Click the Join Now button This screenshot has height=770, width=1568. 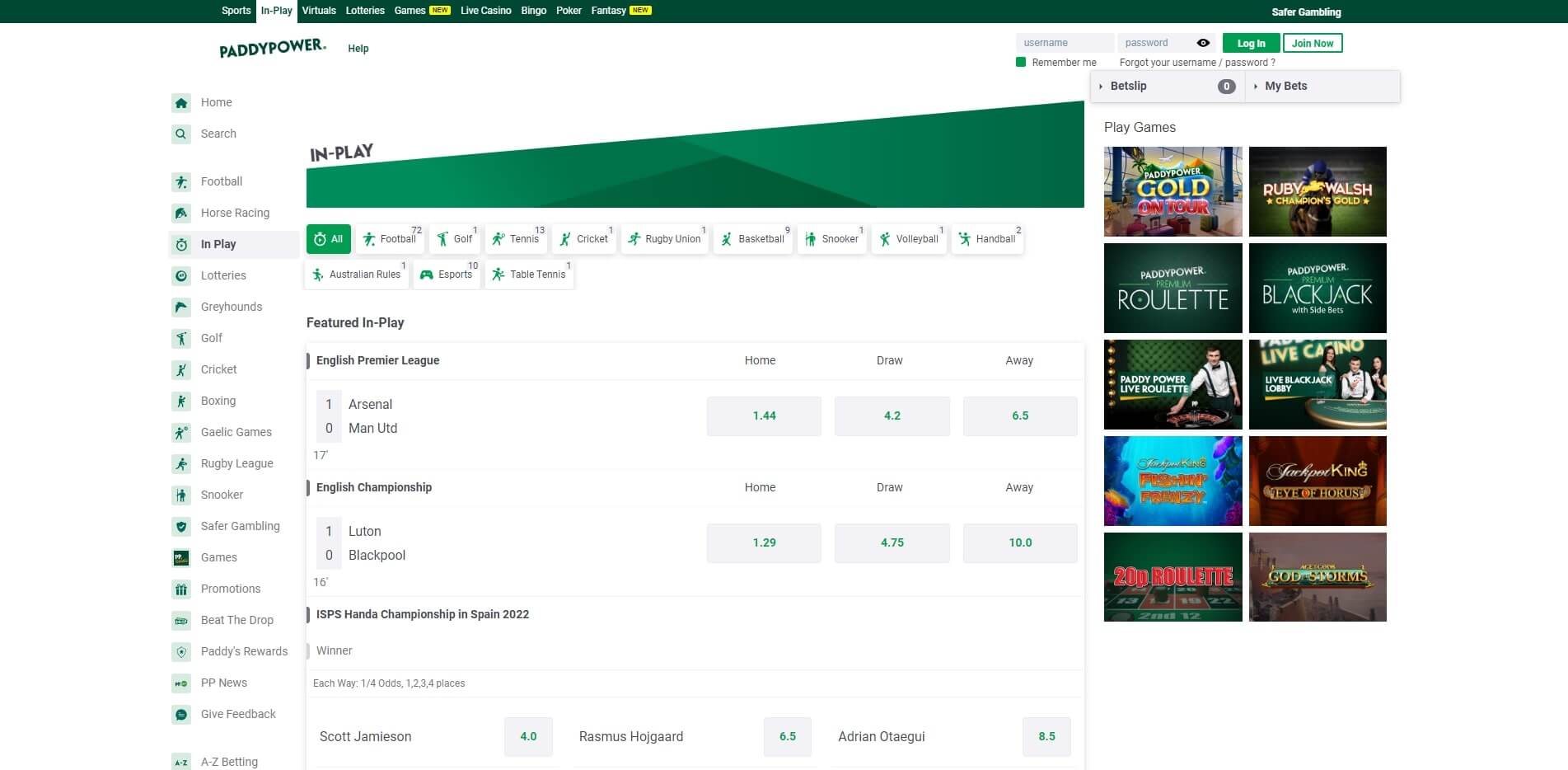1313,42
